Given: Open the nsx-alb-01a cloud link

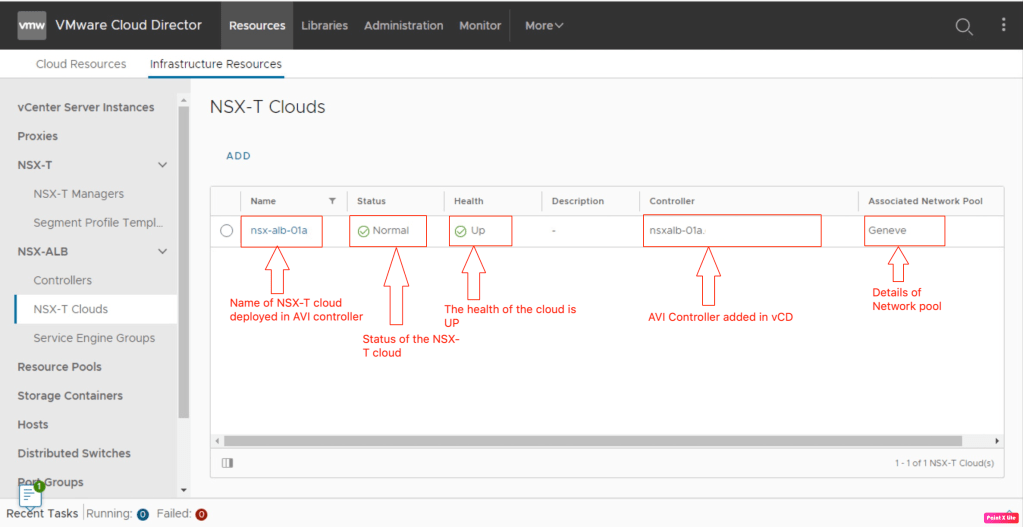Looking at the screenshot, I should [x=279, y=231].
